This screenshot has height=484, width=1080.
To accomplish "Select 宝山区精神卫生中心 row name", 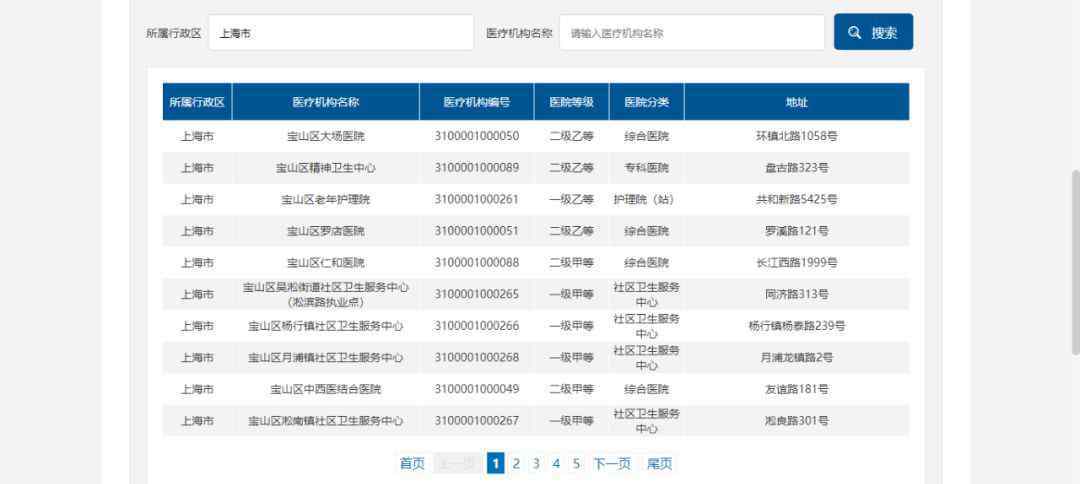I will [x=326, y=168].
